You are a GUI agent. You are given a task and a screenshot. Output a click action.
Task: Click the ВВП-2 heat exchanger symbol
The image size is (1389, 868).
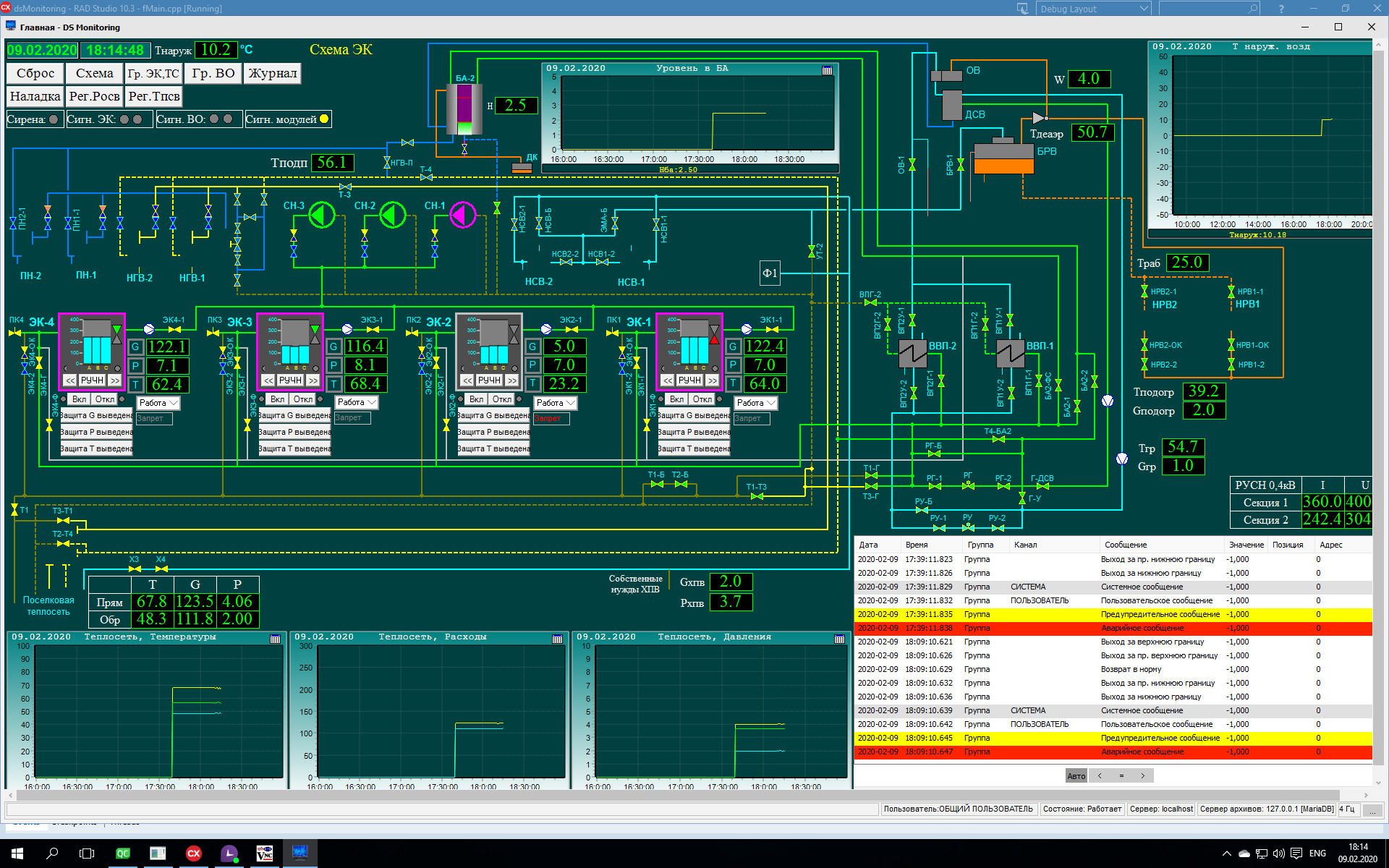(x=912, y=353)
